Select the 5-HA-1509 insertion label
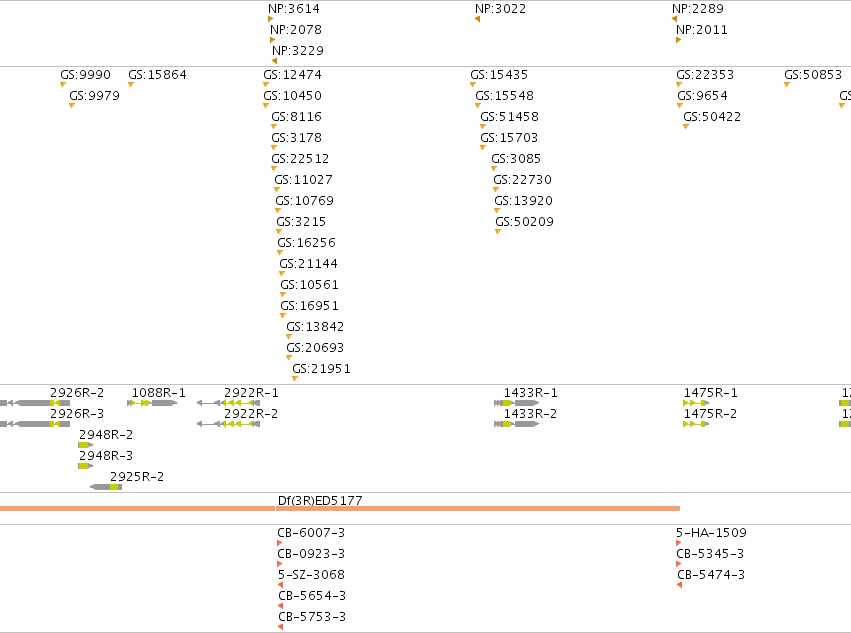This screenshot has height=633, width=851. [x=712, y=533]
